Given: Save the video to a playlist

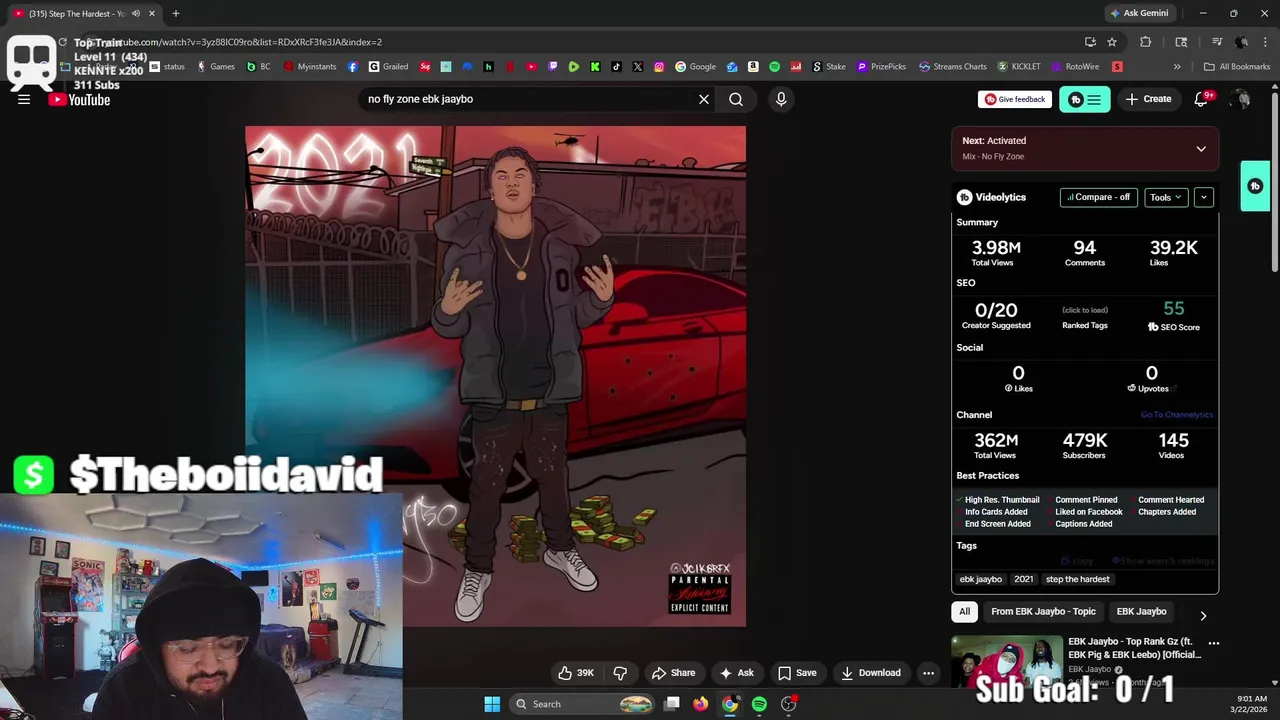Looking at the screenshot, I should 797,673.
